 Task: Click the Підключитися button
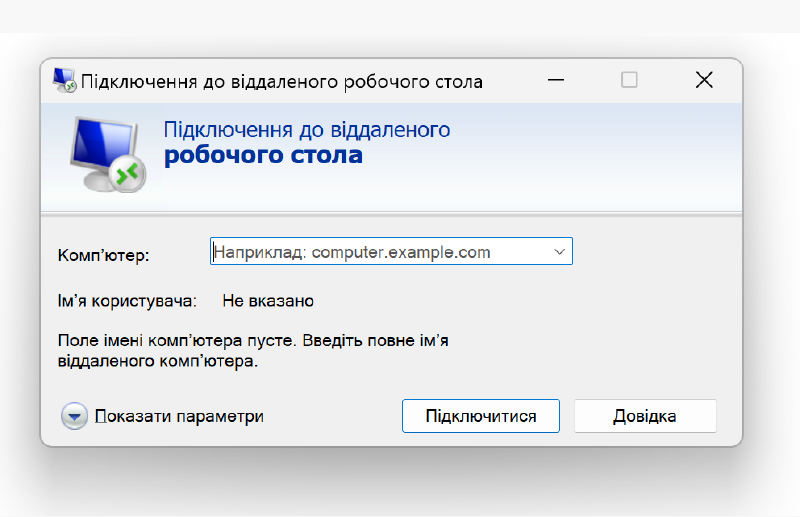(481, 416)
